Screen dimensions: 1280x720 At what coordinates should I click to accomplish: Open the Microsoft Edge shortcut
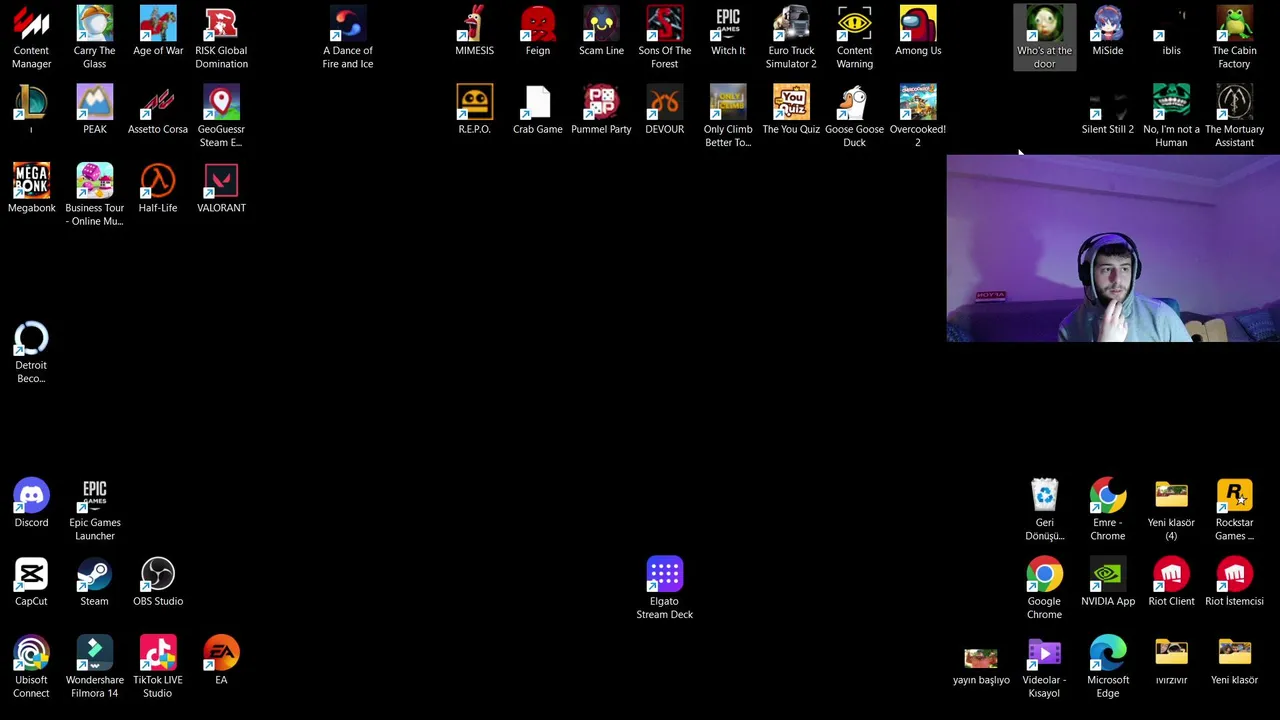point(1108,667)
